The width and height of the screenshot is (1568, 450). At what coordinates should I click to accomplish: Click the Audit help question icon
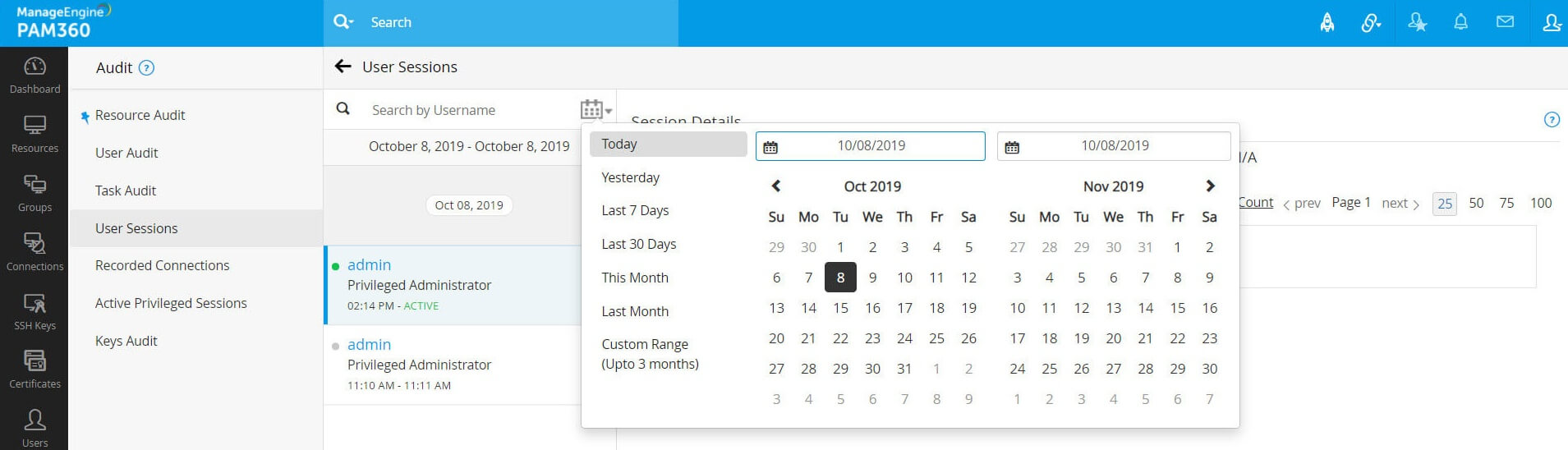click(146, 68)
